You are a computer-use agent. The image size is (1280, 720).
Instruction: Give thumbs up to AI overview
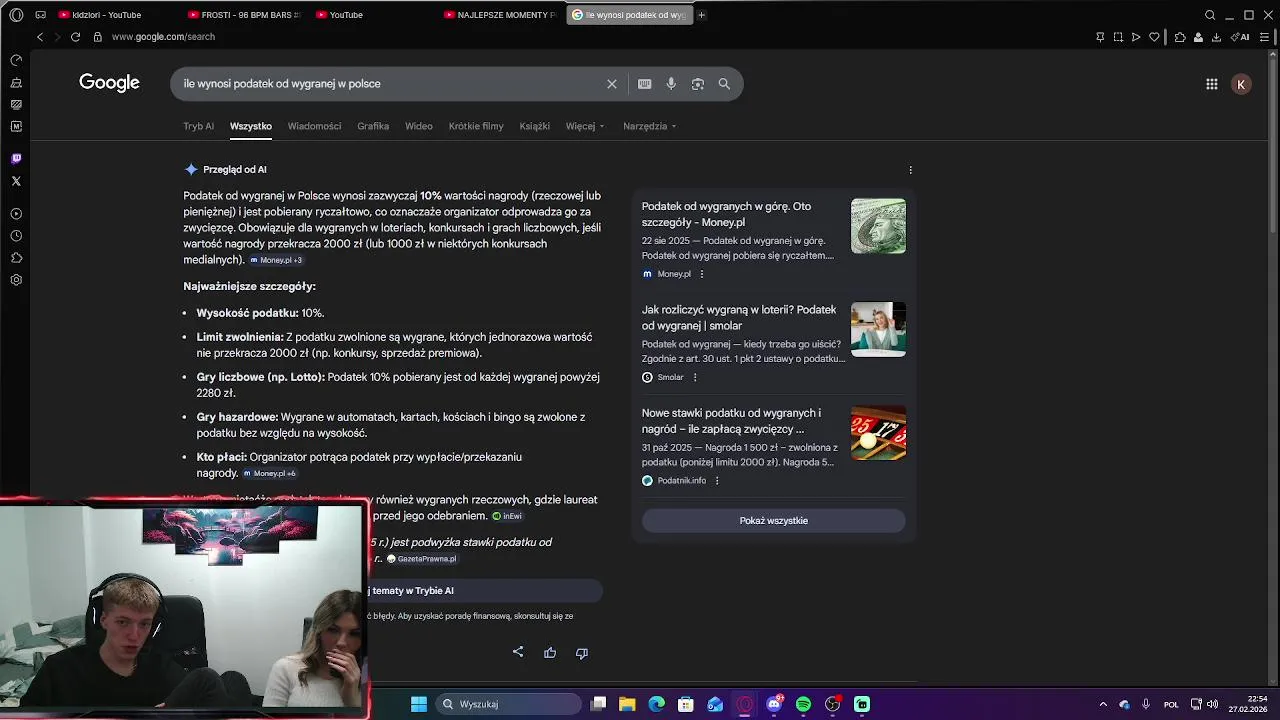(550, 652)
